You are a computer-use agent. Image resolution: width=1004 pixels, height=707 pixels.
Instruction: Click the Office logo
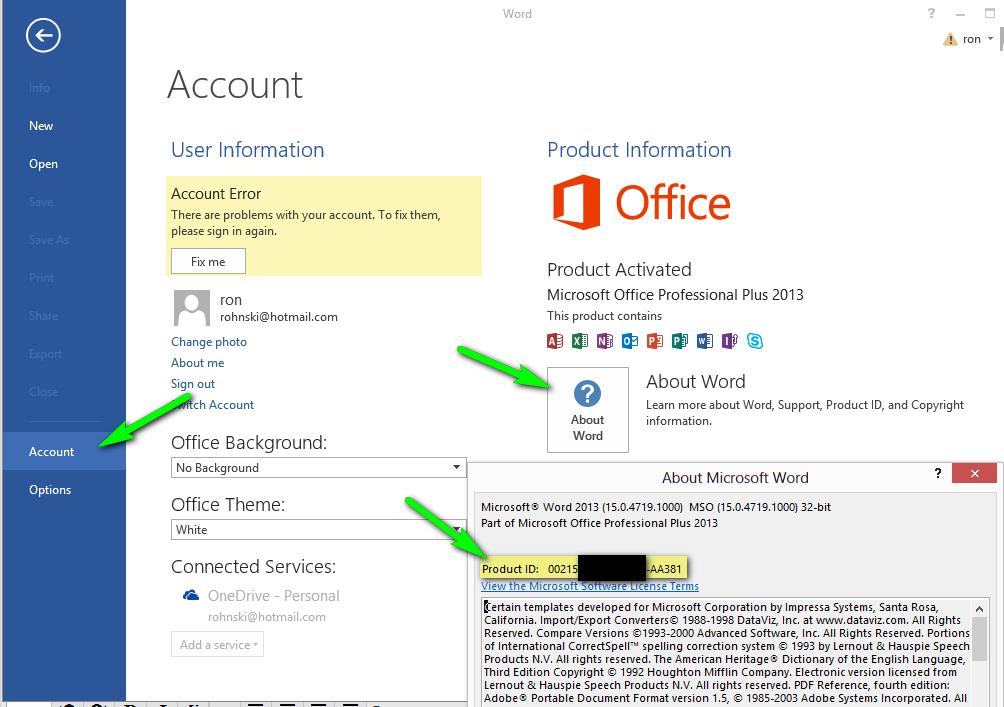tap(641, 202)
